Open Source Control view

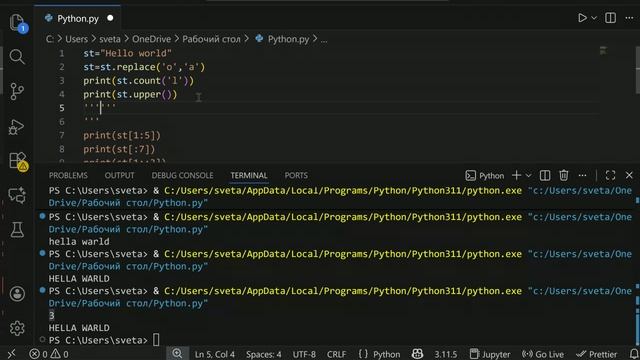click(x=17, y=91)
